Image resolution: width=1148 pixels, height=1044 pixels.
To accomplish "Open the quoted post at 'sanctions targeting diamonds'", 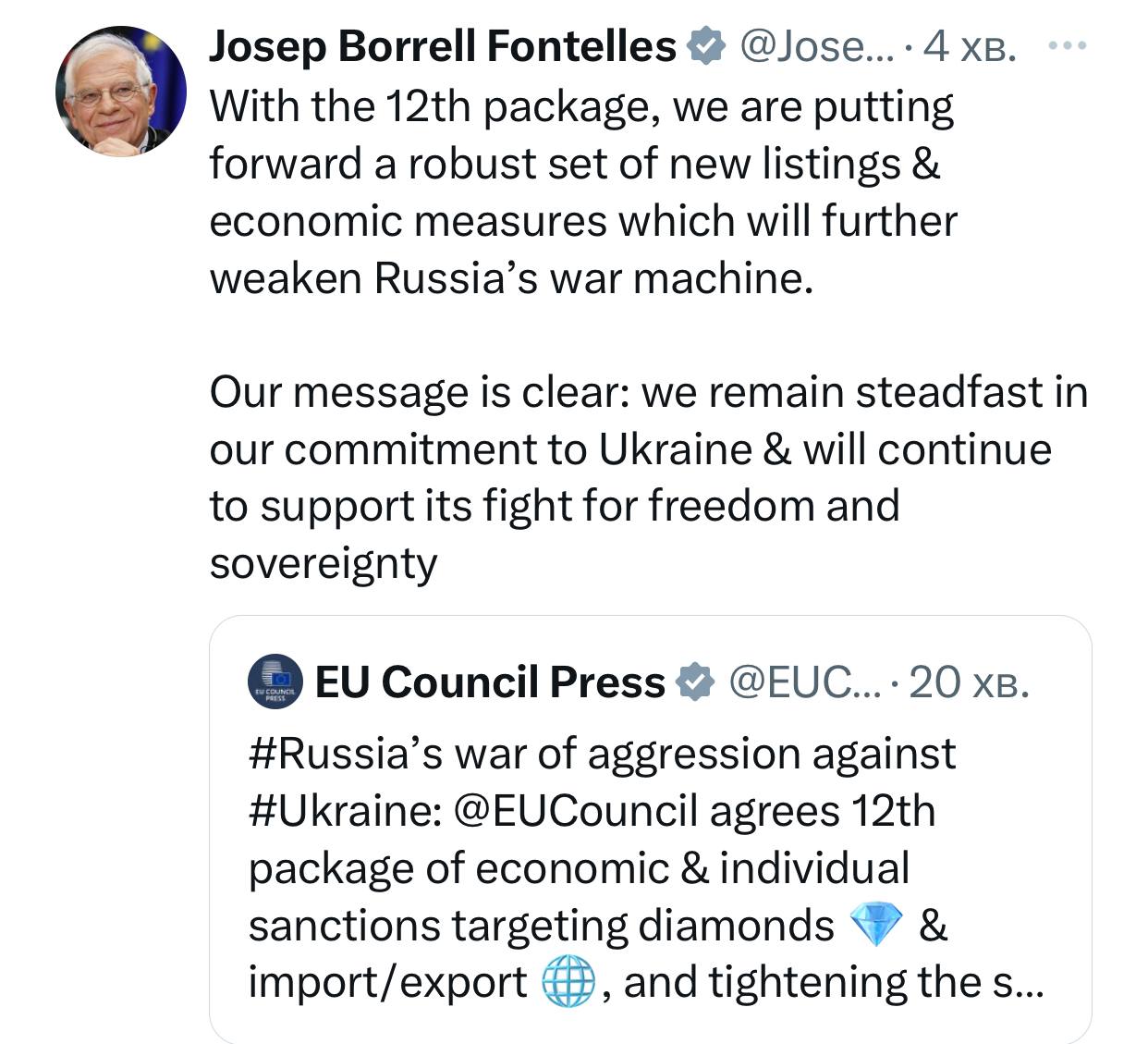I will pos(541,926).
